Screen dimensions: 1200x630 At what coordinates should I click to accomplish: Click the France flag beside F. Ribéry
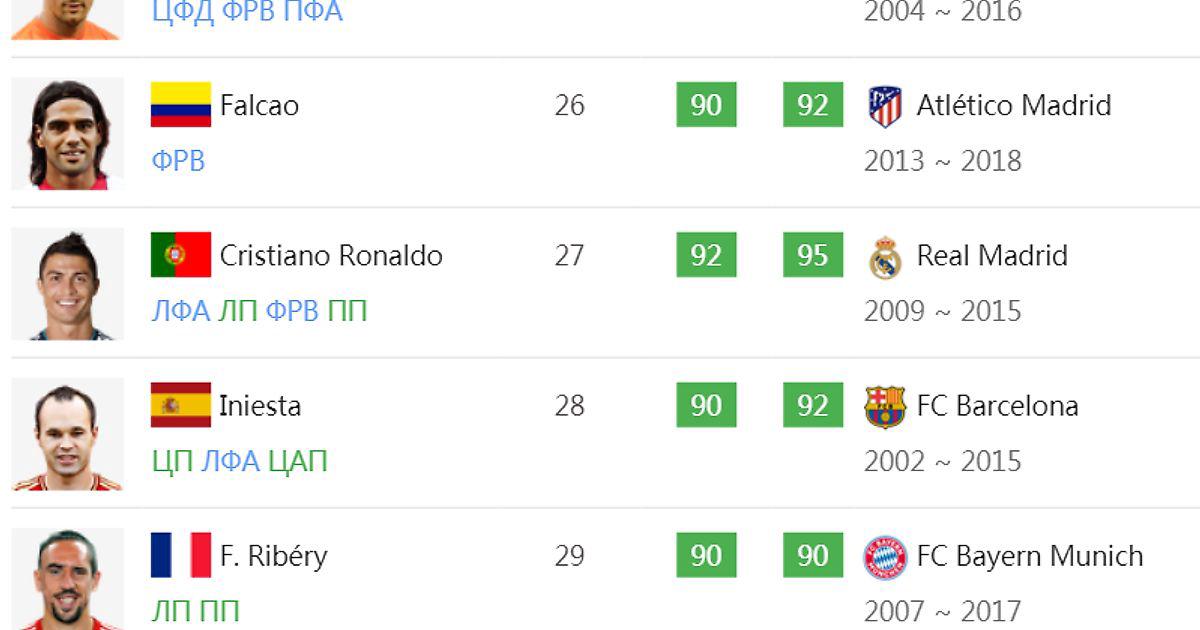point(181,555)
